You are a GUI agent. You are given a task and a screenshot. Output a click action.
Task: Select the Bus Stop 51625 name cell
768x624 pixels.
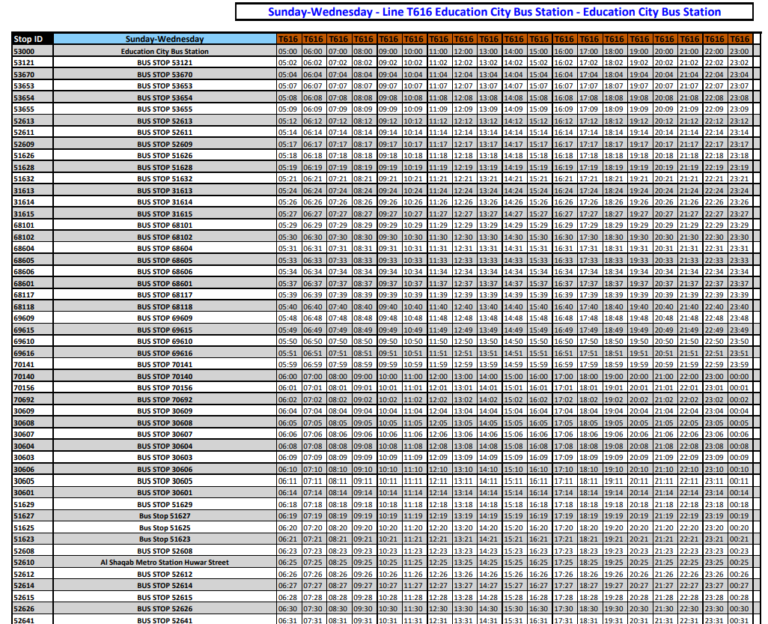(x=165, y=527)
